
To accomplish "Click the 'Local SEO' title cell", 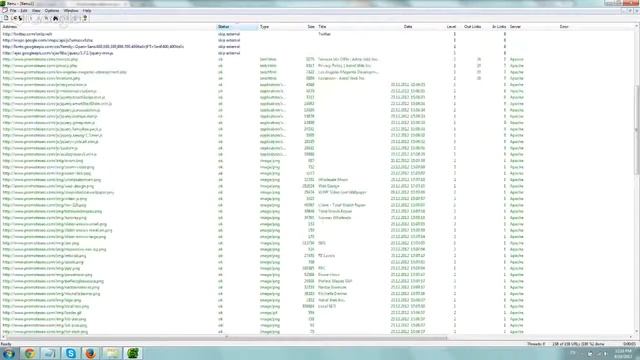I will tap(327, 306).
